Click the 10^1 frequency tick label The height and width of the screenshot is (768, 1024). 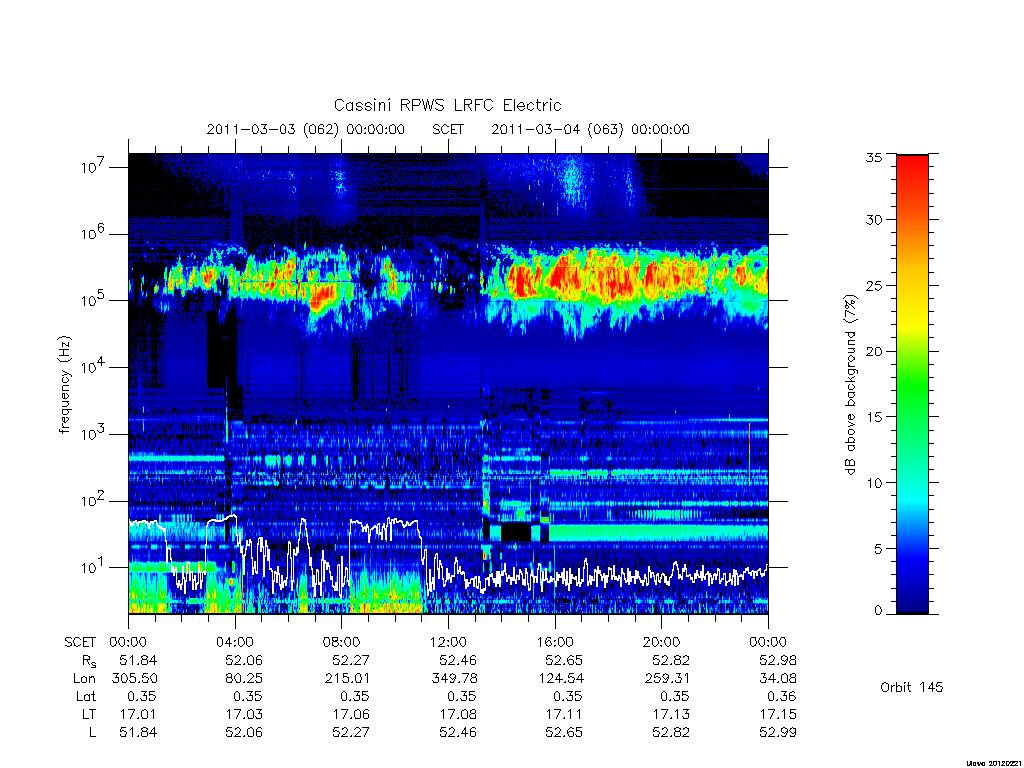click(x=93, y=567)
